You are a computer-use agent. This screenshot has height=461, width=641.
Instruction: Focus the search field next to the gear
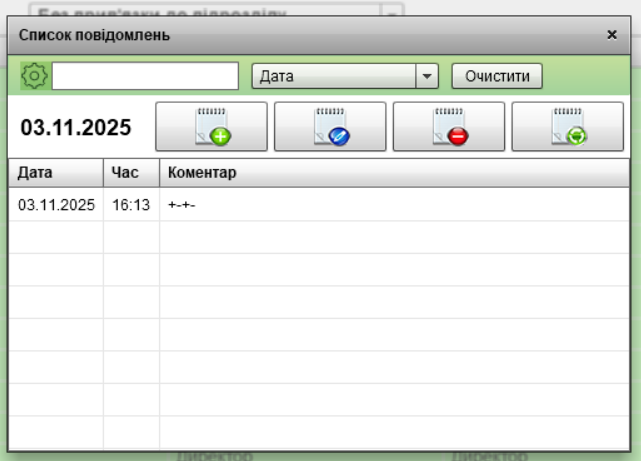[x=145, y=76]
